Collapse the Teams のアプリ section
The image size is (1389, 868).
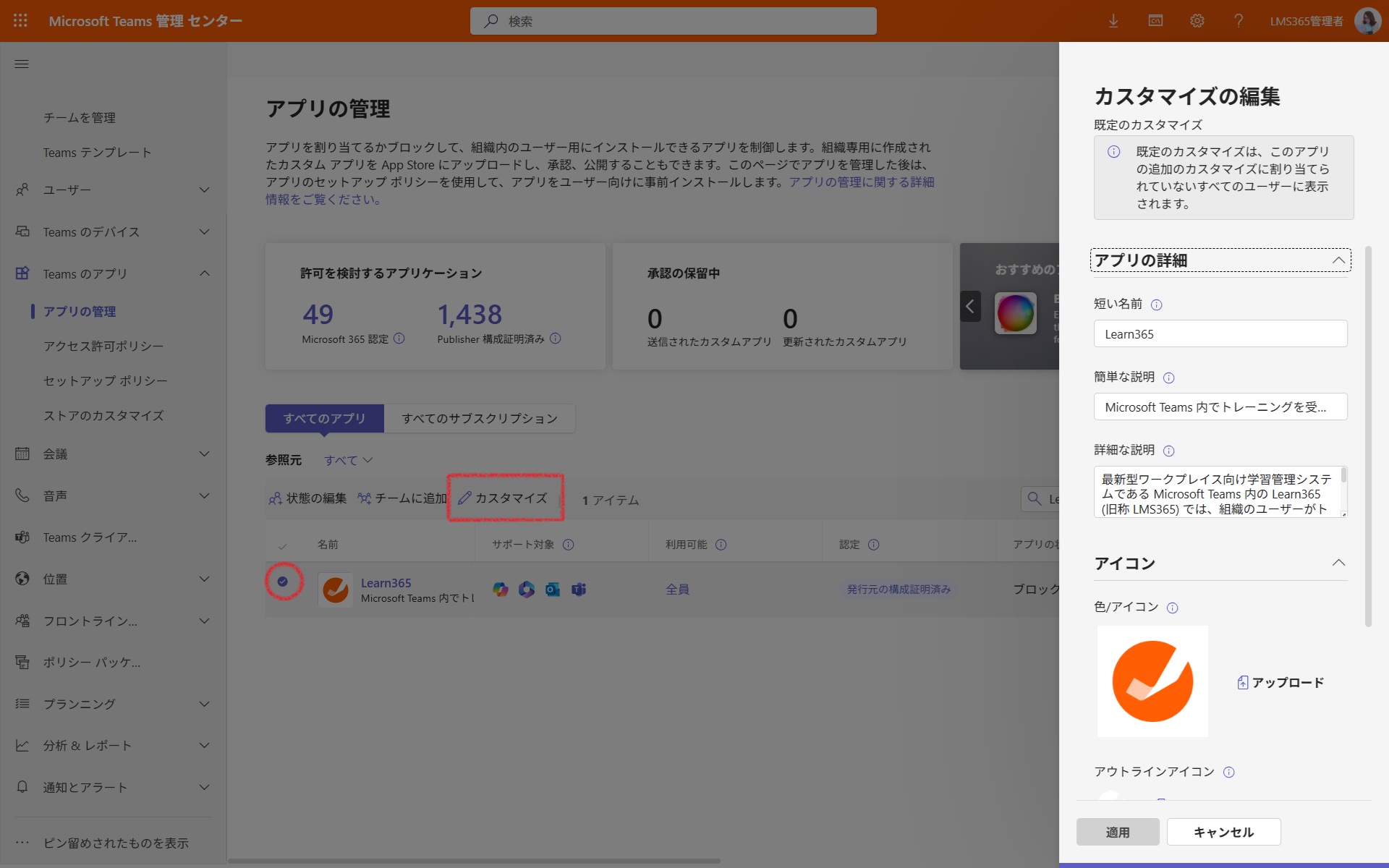pos(205,274)
